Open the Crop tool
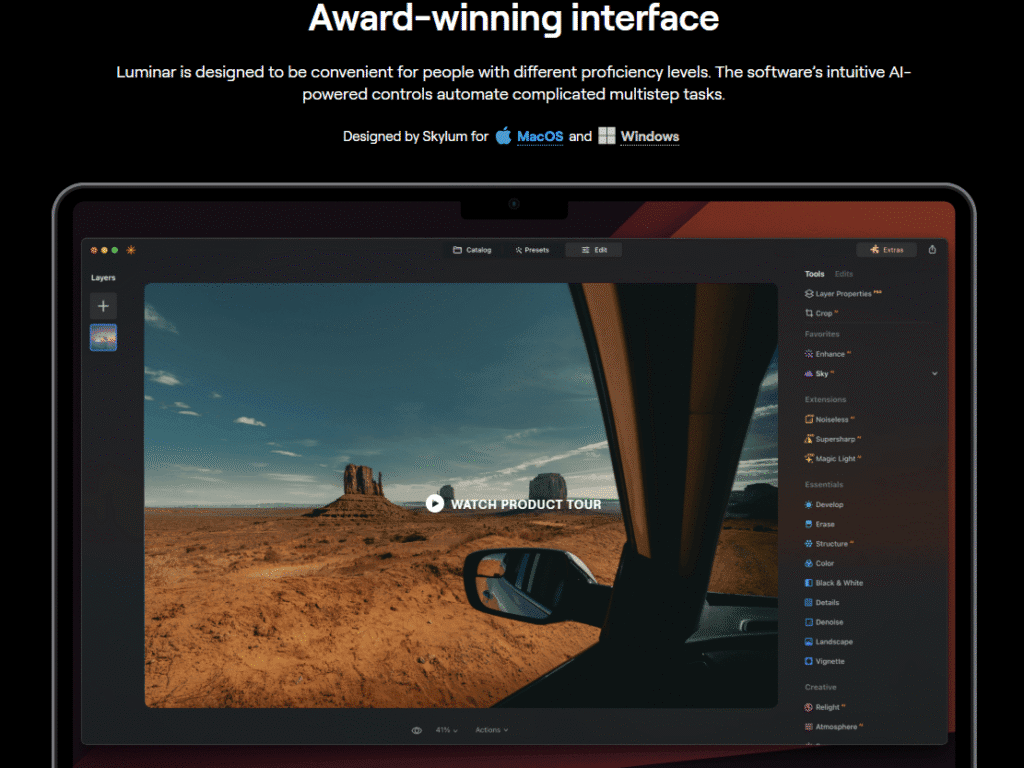The height and width of the screenshot is (768, 1024). (821, 313)
